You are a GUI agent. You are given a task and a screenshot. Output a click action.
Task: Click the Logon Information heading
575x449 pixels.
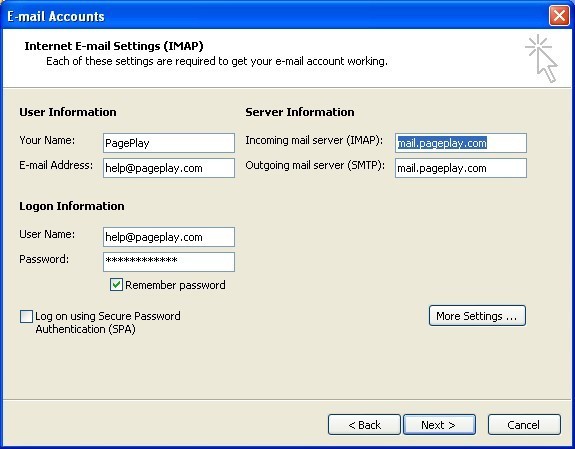click(72, 206)
